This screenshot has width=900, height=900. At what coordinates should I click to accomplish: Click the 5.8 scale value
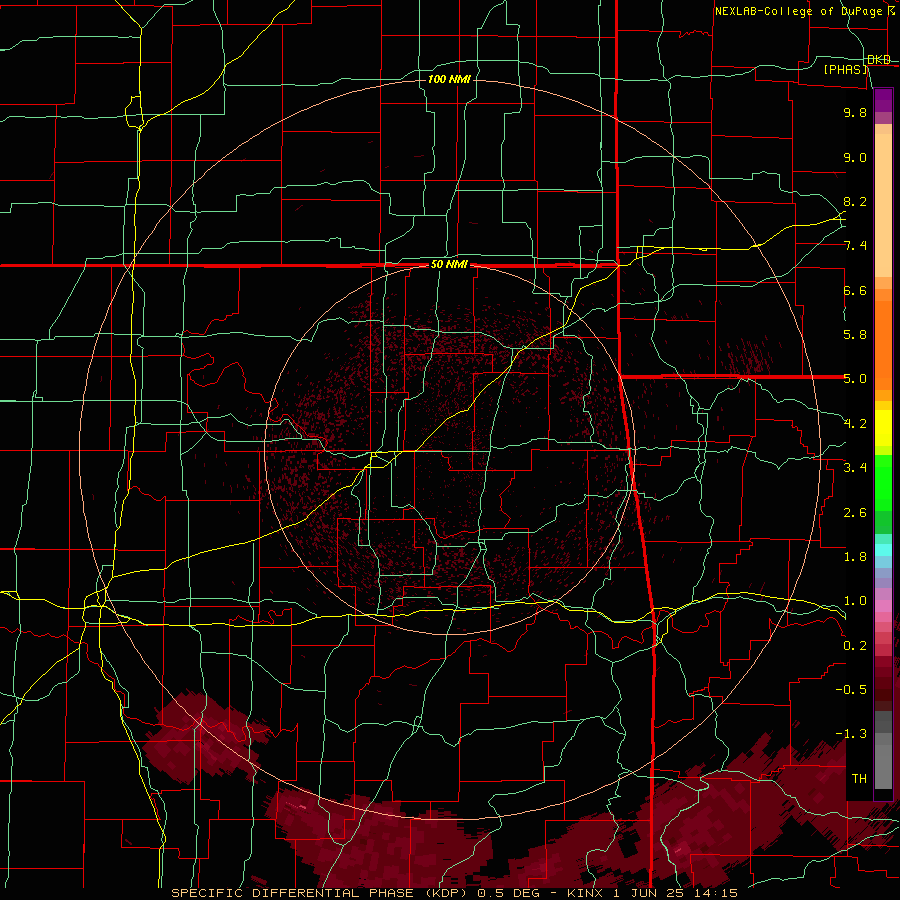tap(855, 335)
